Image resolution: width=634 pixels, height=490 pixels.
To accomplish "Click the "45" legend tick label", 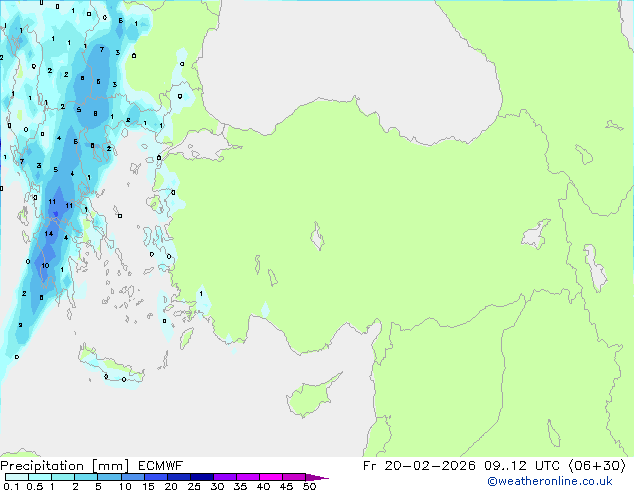I will tap(286, 486).
